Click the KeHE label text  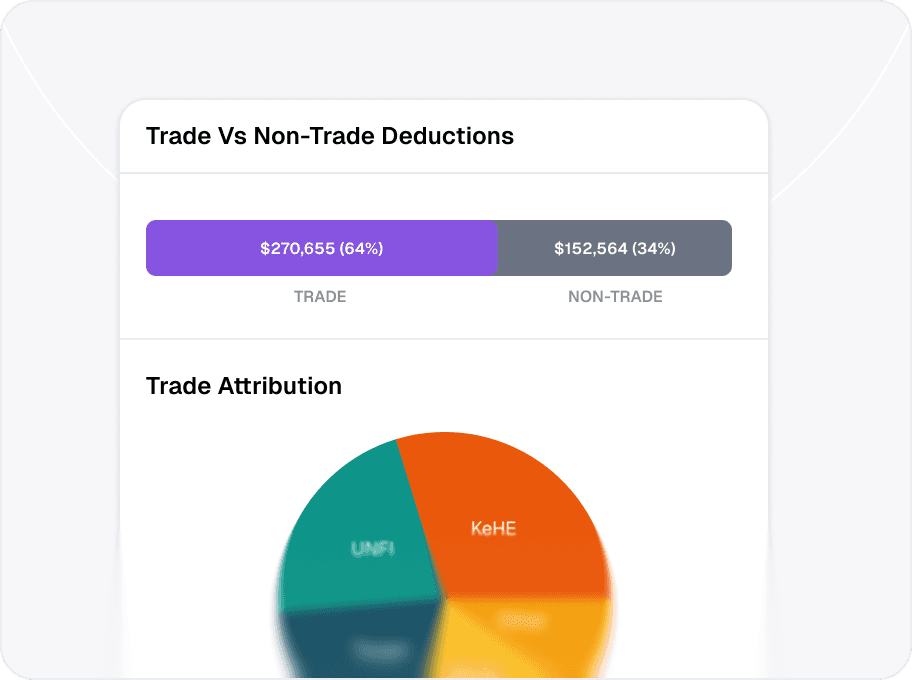tap(493, 528)
